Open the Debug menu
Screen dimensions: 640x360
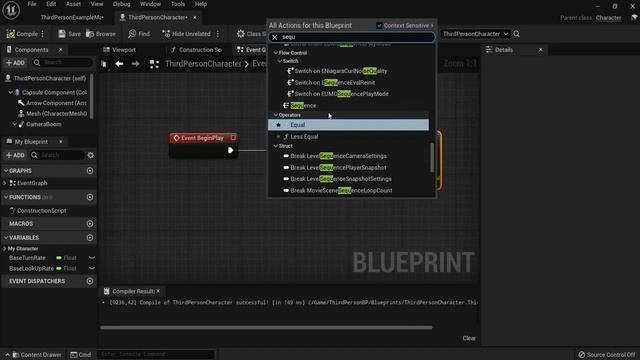pos(121,4)
